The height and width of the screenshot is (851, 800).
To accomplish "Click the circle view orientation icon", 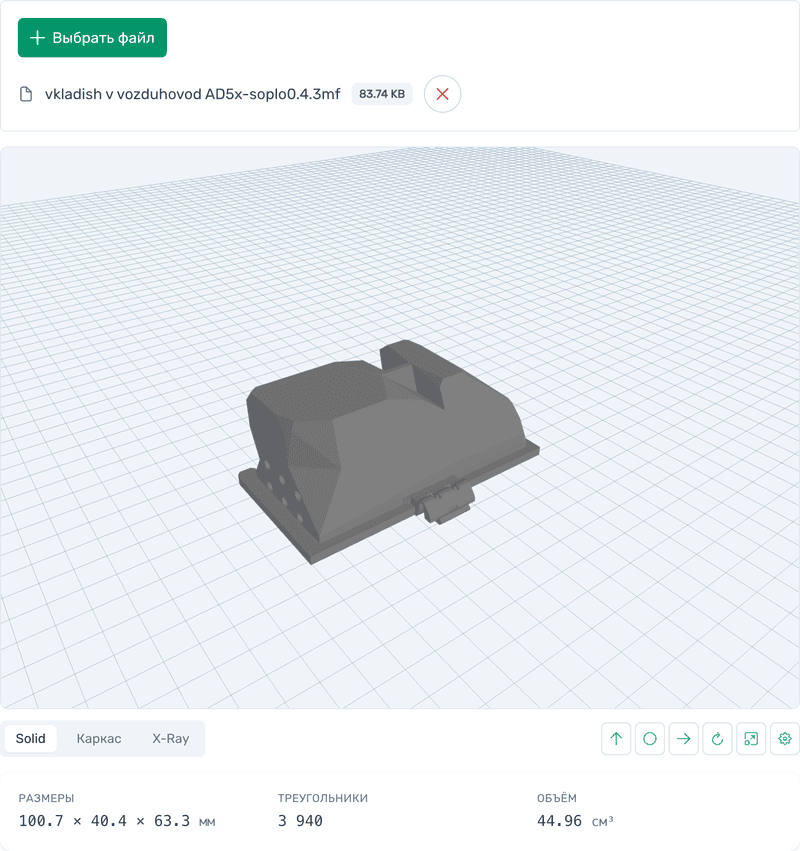I will [x=650, y=739].
